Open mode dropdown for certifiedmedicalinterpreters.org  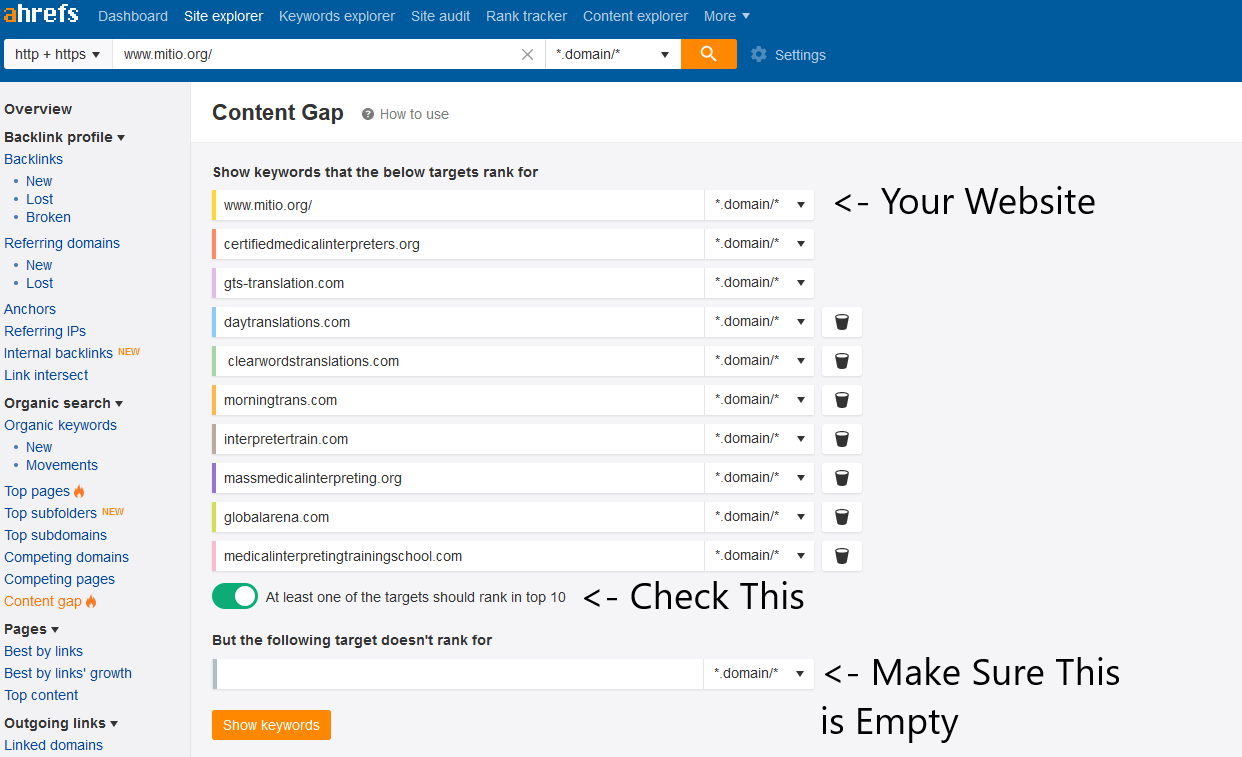pos(759,244)
